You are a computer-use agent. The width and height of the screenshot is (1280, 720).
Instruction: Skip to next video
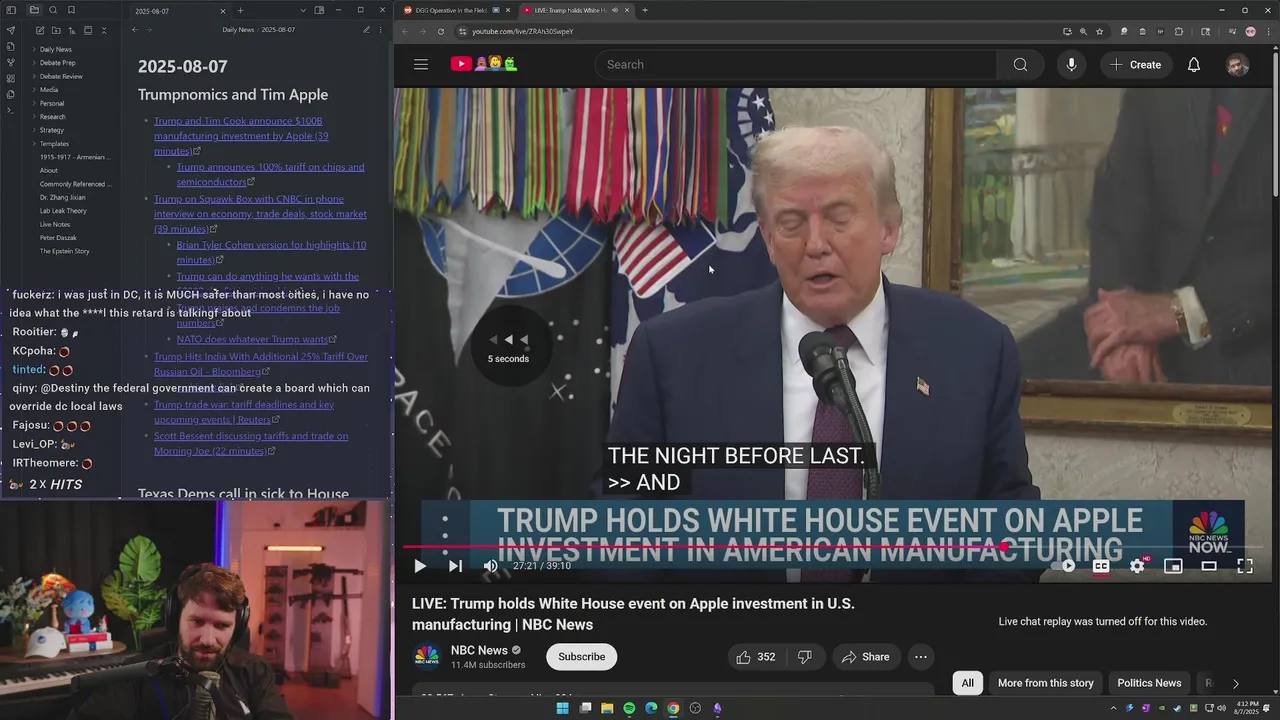point(455,566)
